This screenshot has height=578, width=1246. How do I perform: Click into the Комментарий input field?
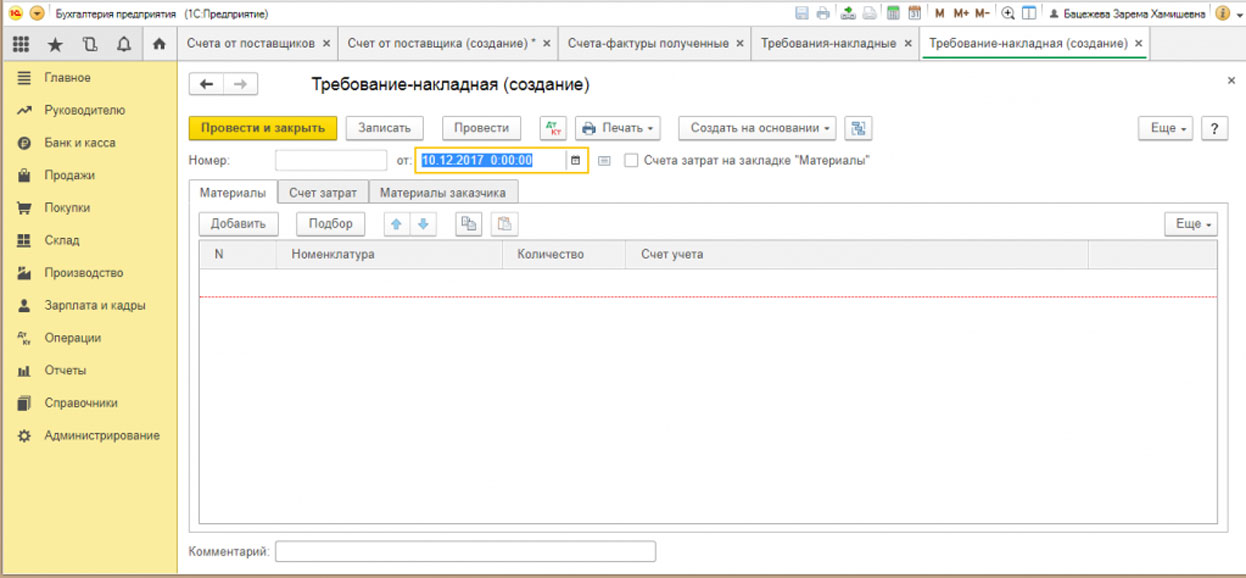[465, 551]
